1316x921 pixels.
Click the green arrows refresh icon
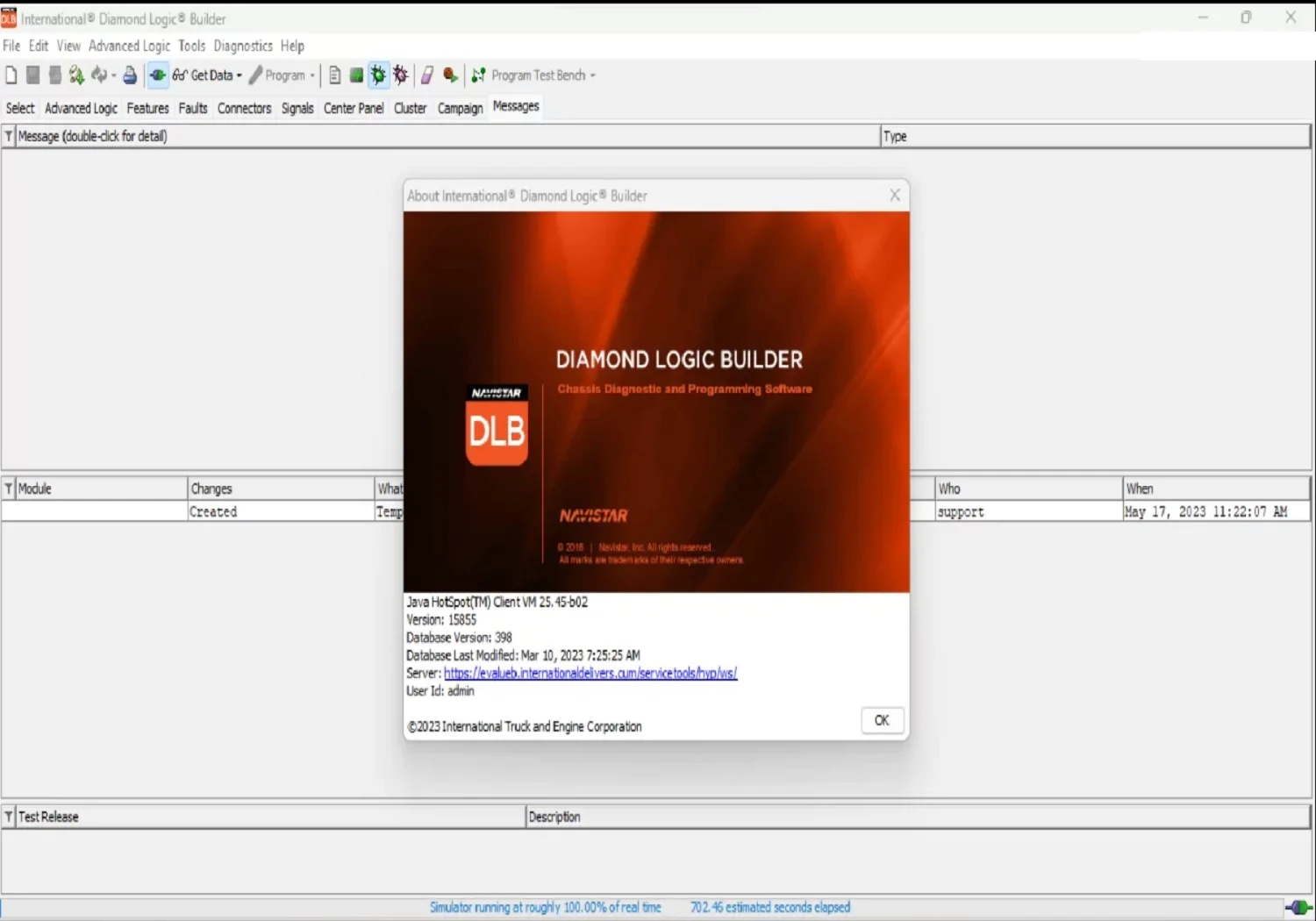point(76,75)
